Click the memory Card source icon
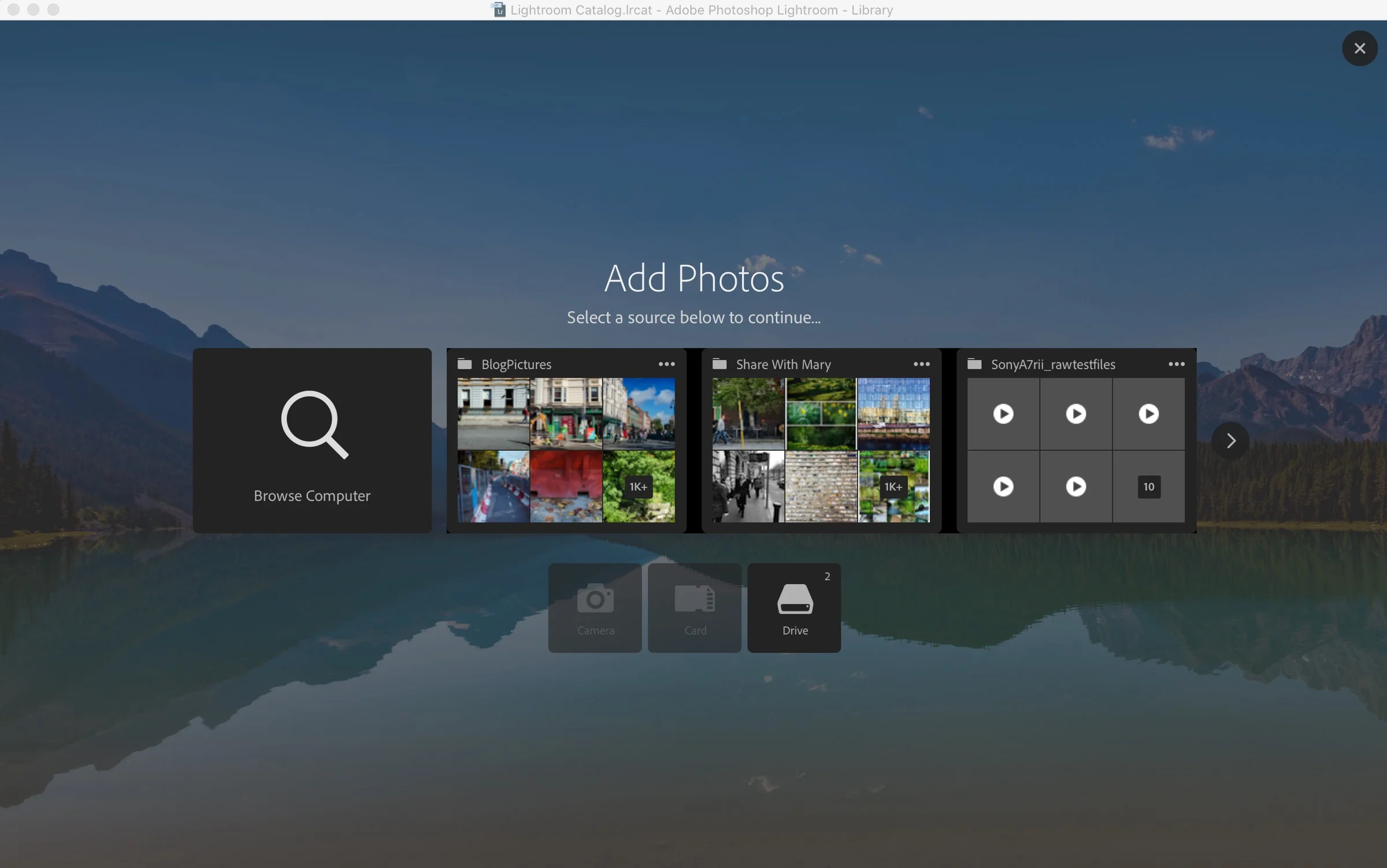 pos(695,599)
